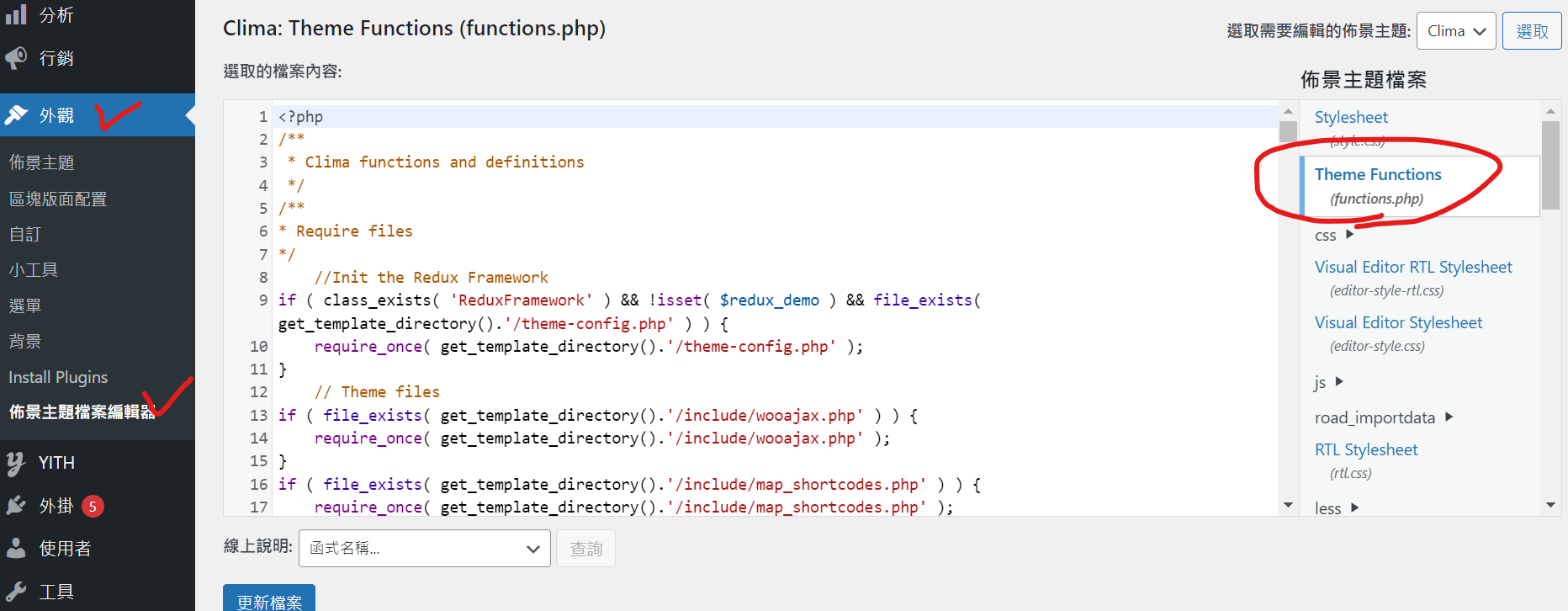Open Install Plugins menu item
This screenshot has width=1568, height=611.
tap(58, 377)
